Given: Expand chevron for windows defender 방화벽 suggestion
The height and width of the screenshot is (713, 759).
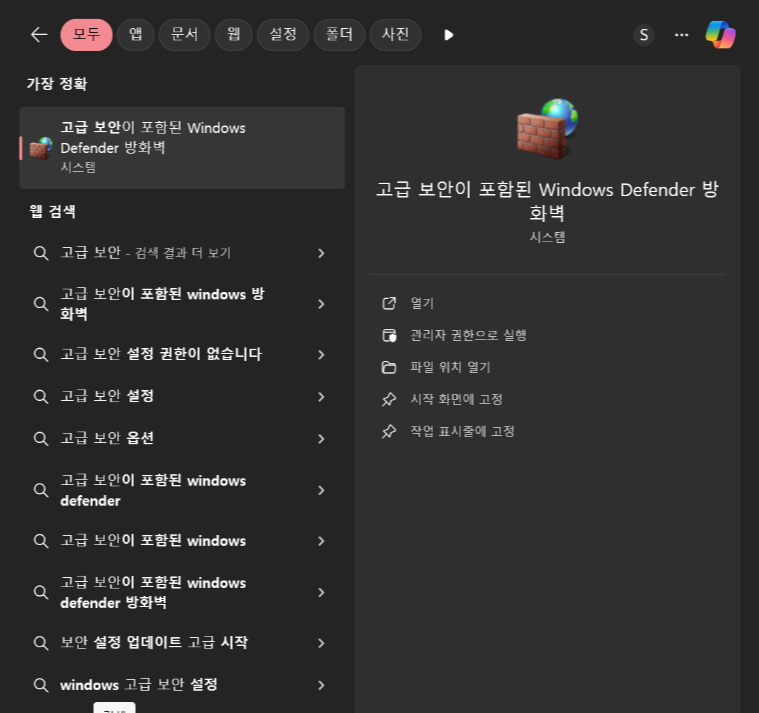Looking at the screenshot, I should [321, 592].
